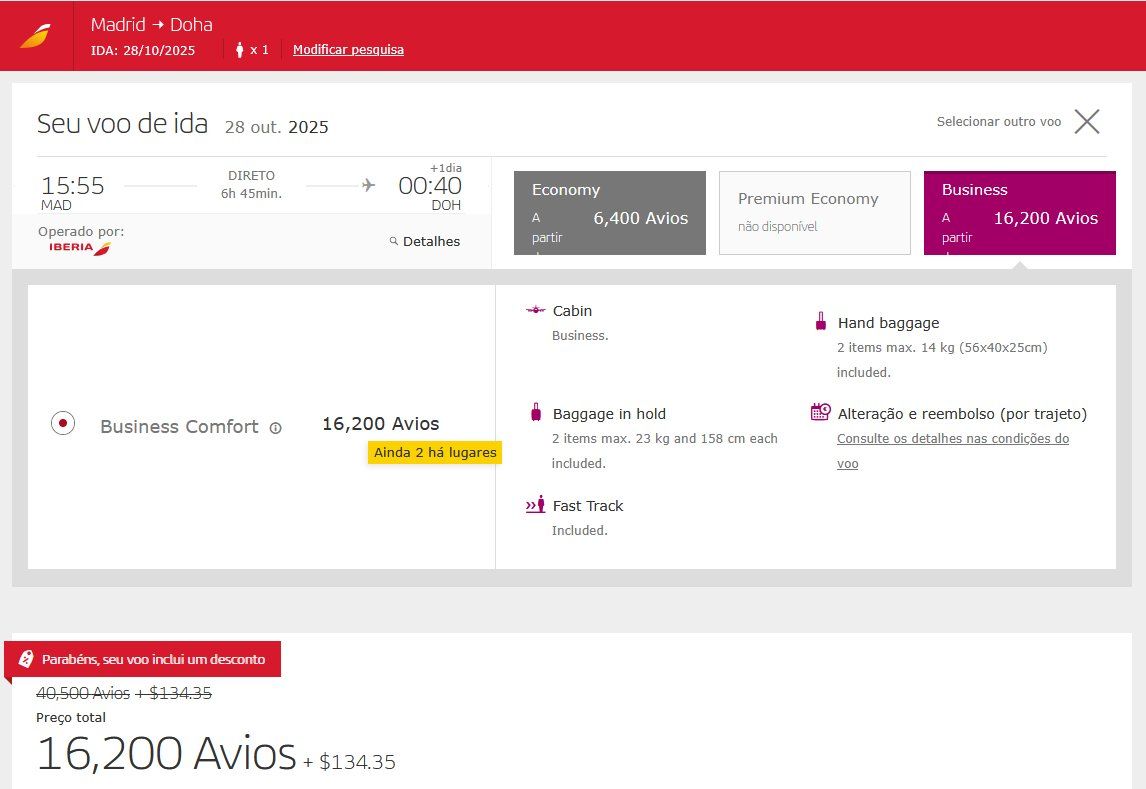Open the Business Comfort info icon
The height and width of the screenshot is (789, 1146).
(276, 428)
